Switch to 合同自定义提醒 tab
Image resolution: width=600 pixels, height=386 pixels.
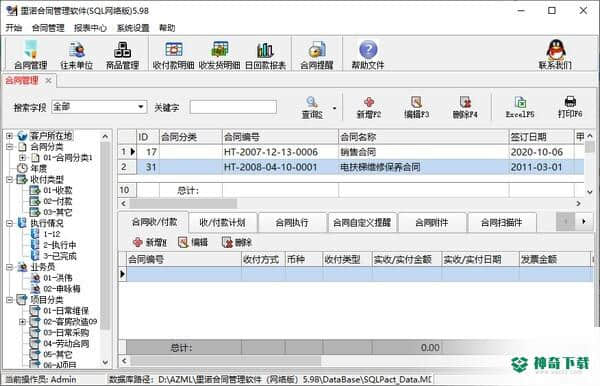362,223
